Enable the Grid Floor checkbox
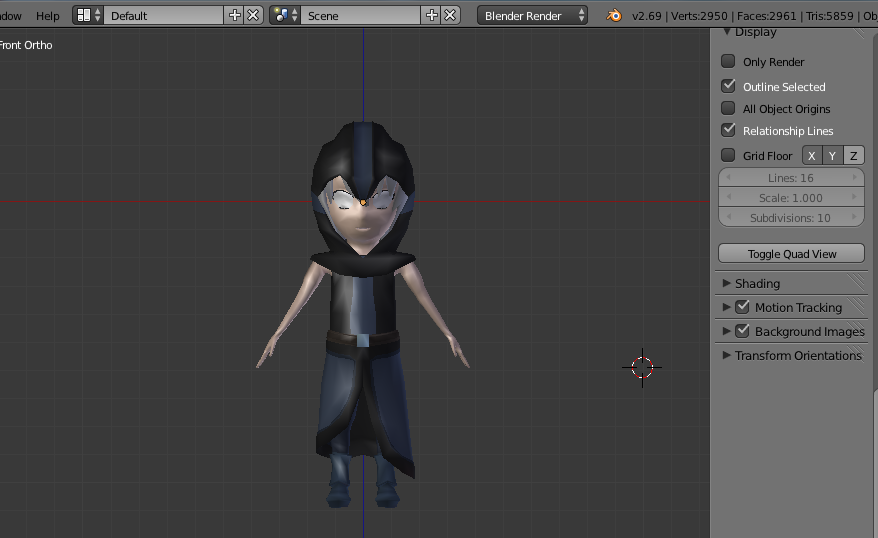Viewport: 878px width, 538px height. tap(728, 155)
